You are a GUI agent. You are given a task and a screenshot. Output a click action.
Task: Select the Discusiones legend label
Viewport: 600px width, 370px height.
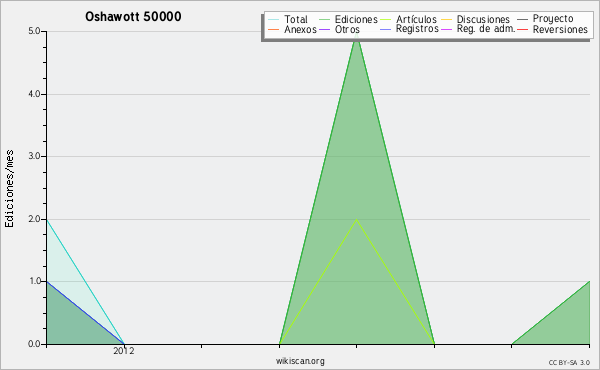tap(483, 19)
